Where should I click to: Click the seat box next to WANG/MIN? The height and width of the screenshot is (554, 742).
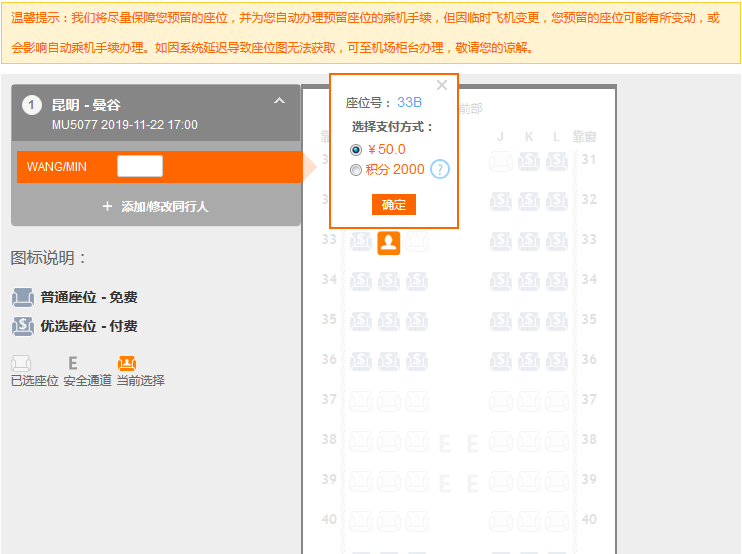[x=139, y=167]
